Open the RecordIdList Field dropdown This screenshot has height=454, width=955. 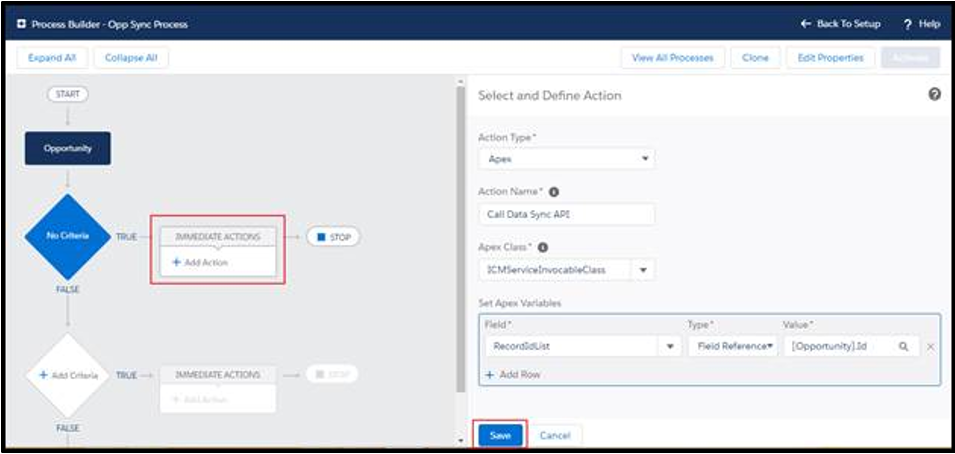(667, 346)
